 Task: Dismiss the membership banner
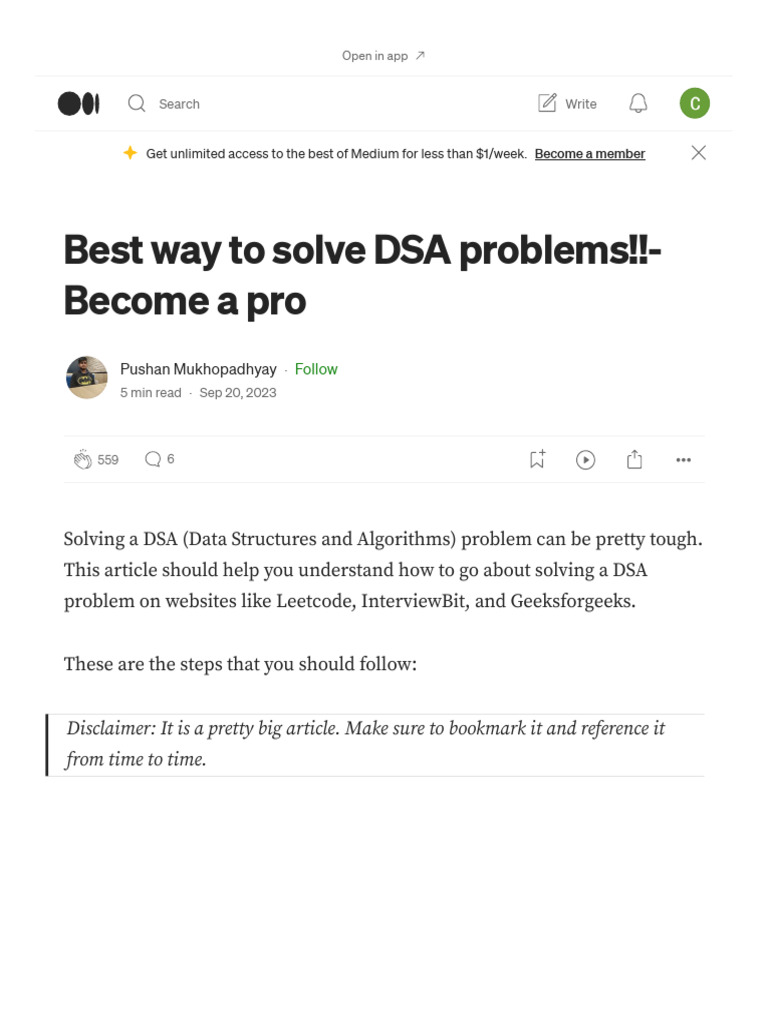point(699,153)
